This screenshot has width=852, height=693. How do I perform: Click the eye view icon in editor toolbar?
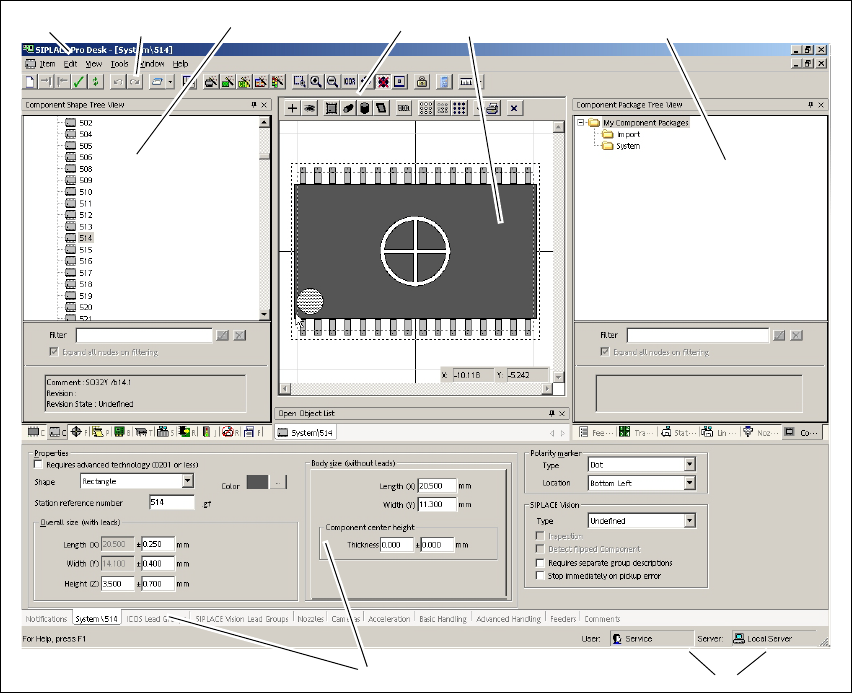pos(310,108)
